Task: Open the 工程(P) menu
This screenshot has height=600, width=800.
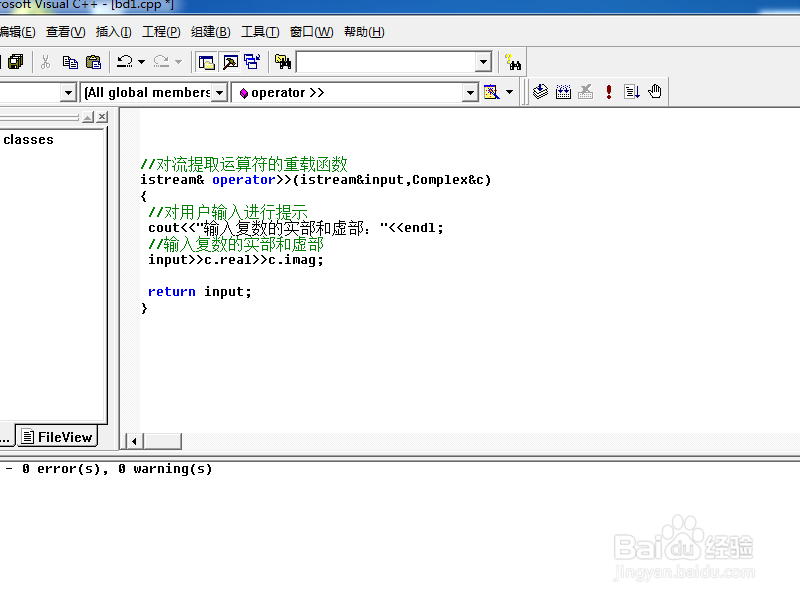Action: [x=161, y=32]
